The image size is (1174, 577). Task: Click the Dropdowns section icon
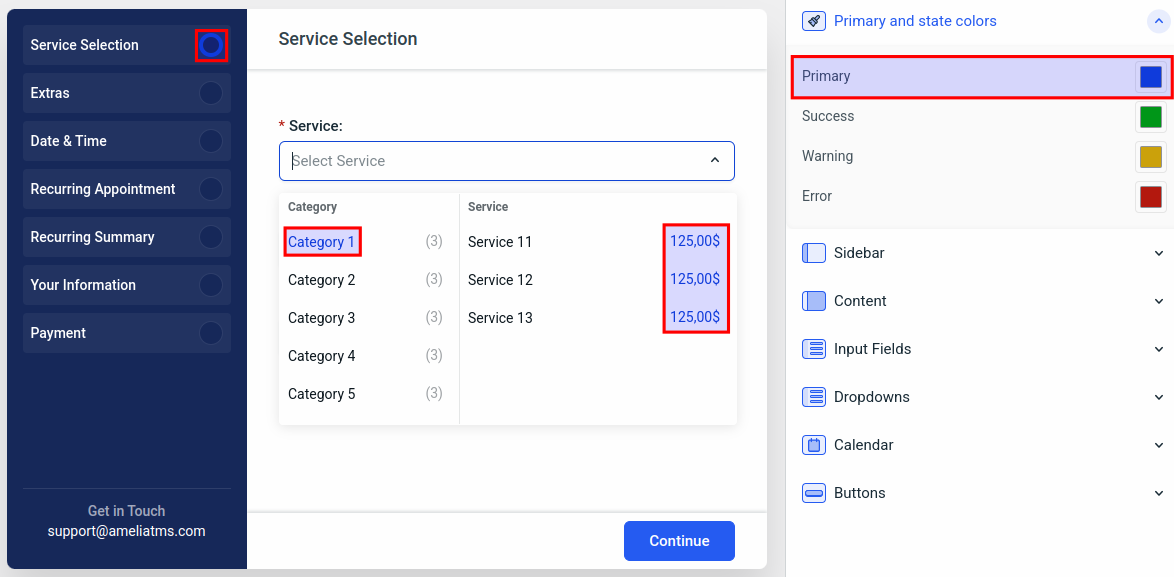tap(814, 397)
